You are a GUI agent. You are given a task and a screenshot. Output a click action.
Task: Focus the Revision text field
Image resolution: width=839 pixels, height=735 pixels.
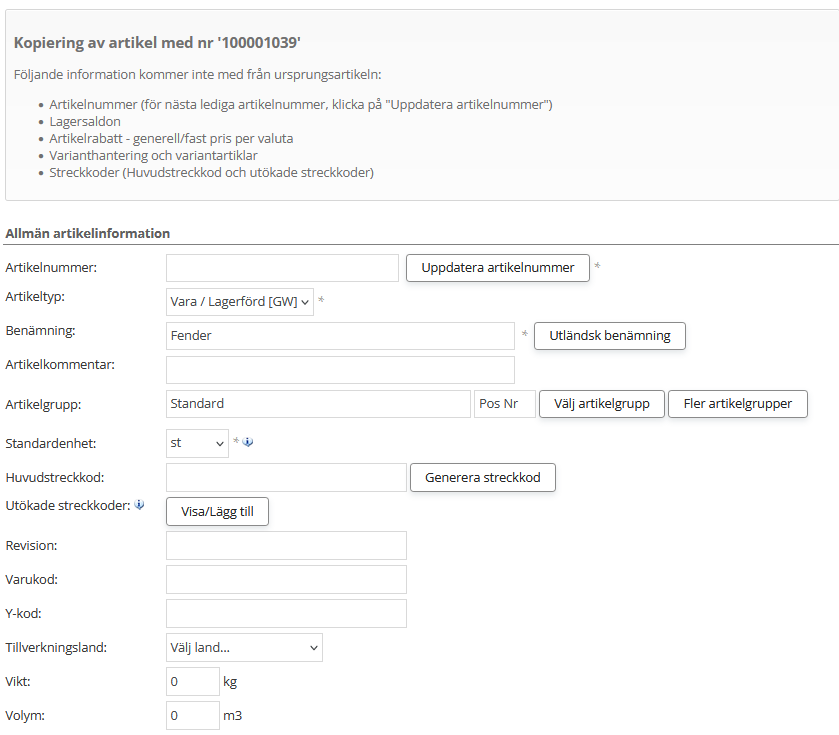286,546
